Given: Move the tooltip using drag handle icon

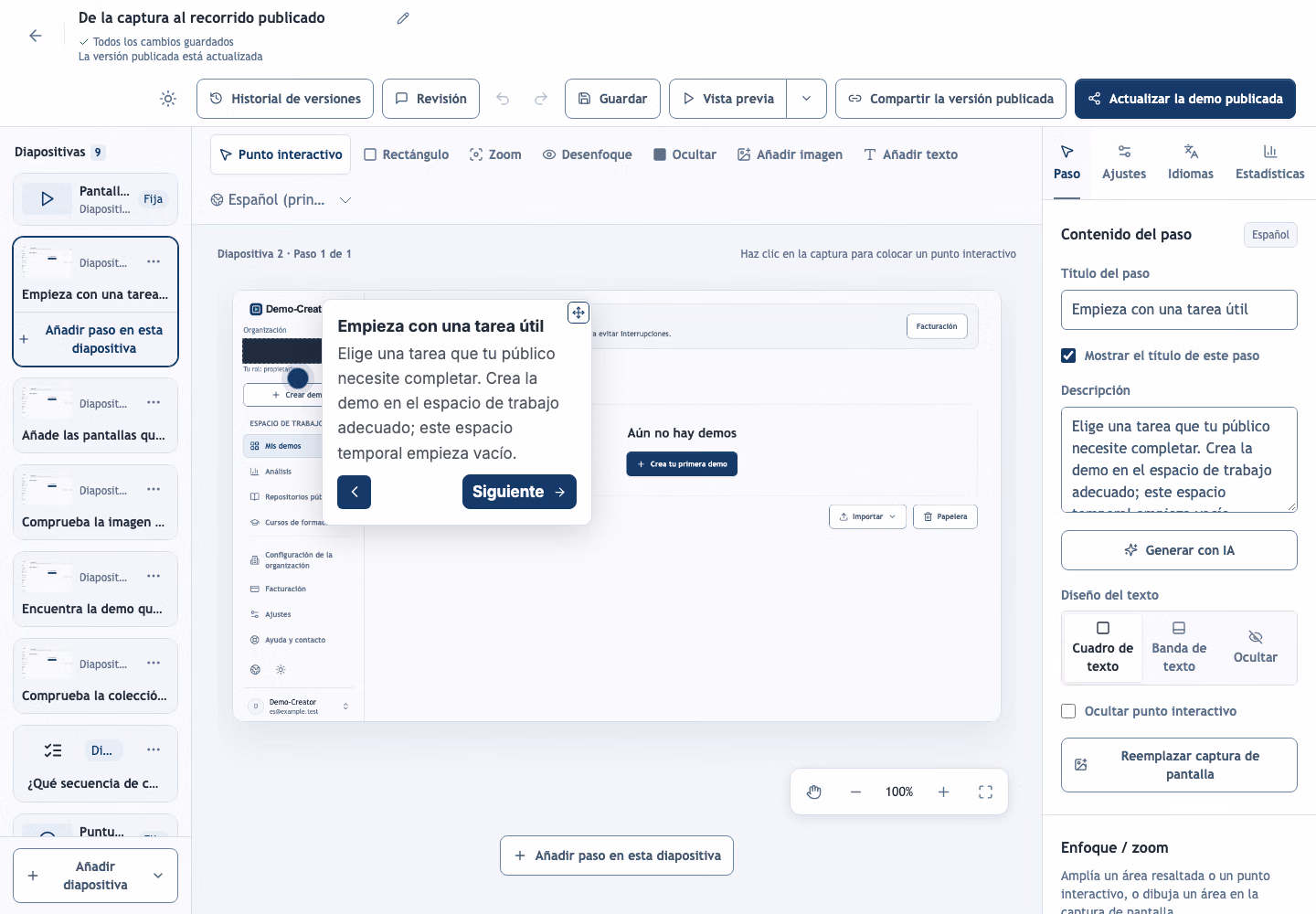Looking at the screenshot, I should pos(578,313).
